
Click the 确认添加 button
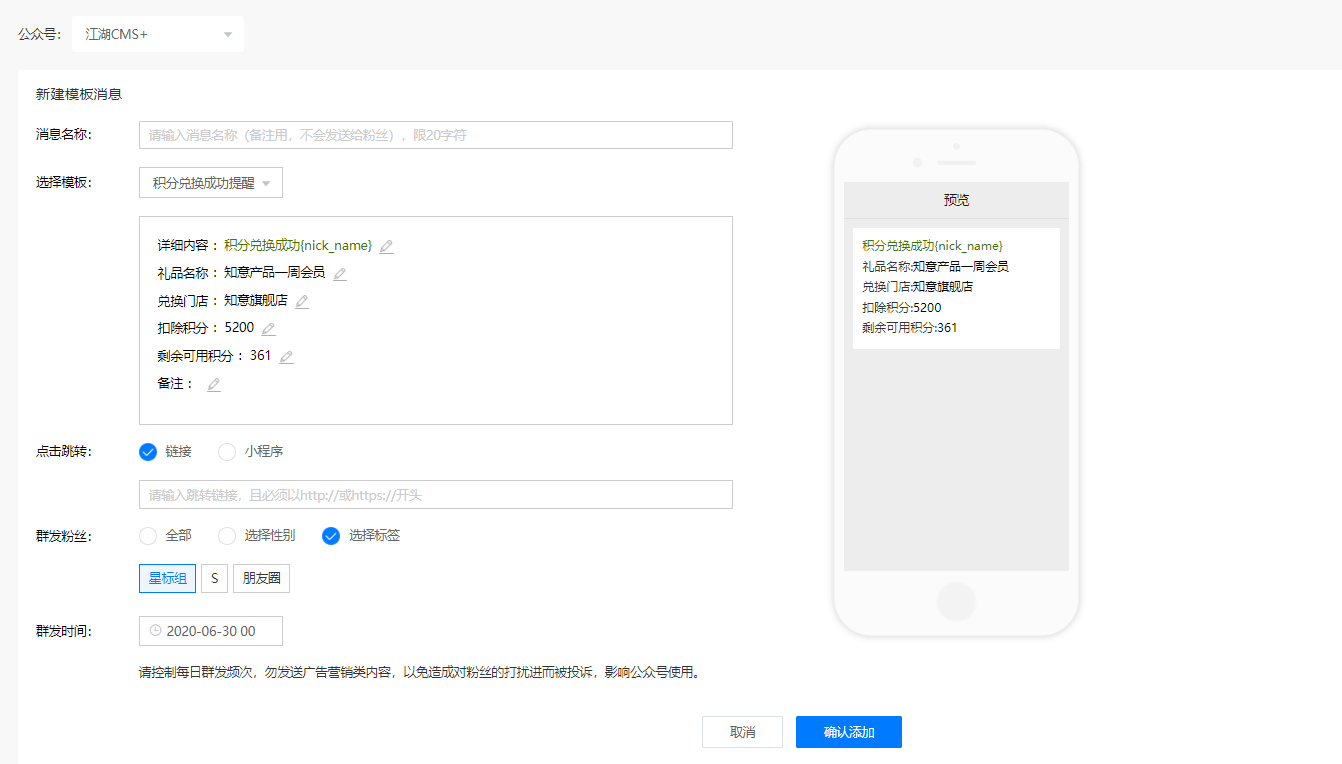[849, 732]
